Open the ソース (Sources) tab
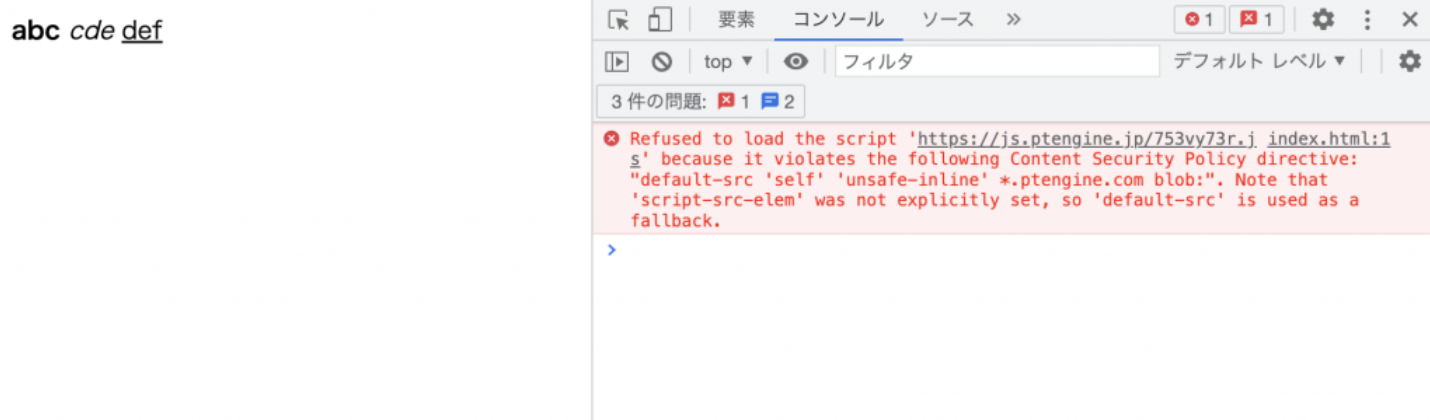Viewport: 1430px width, 420px height. pos(948,19)
